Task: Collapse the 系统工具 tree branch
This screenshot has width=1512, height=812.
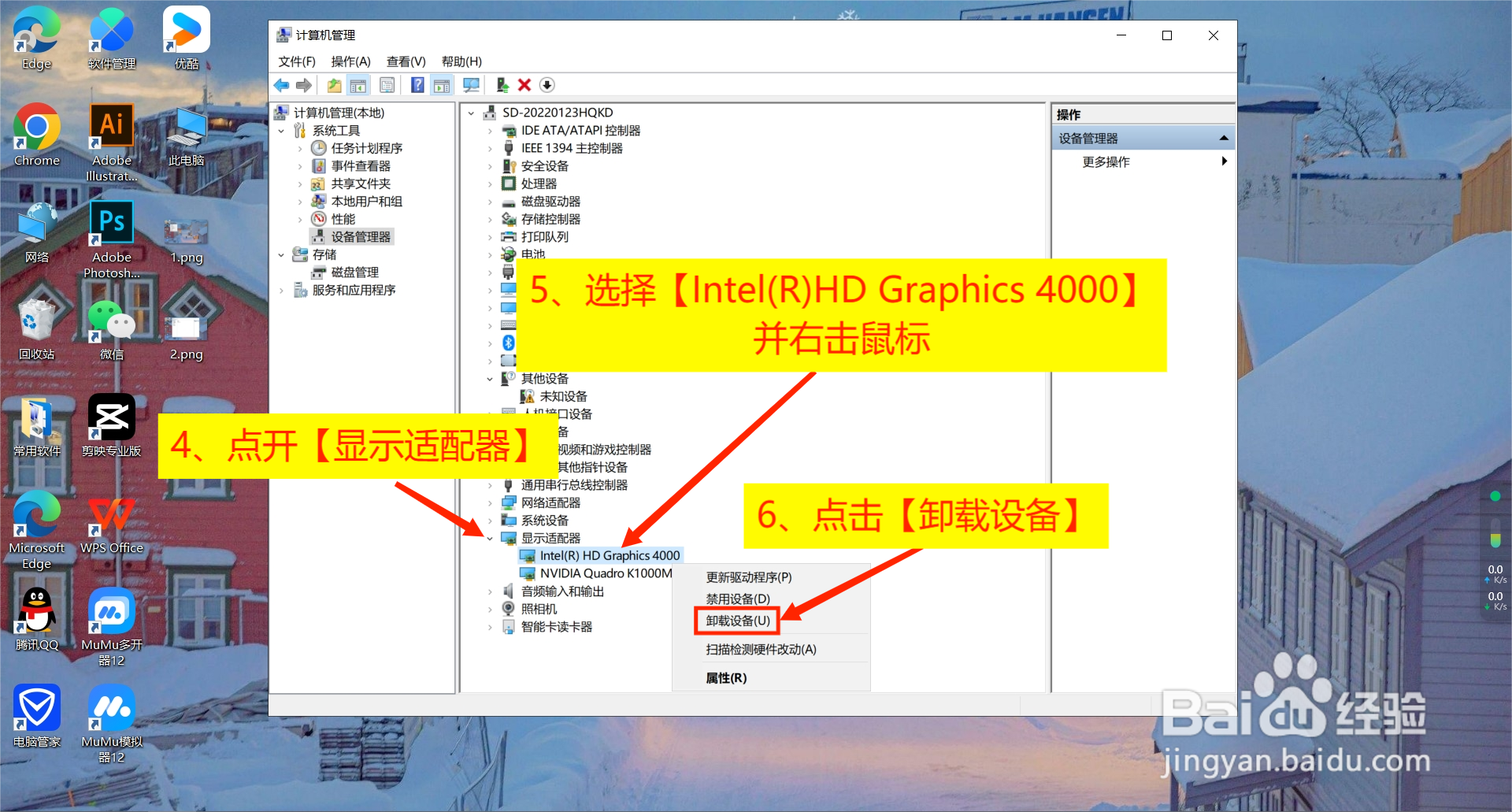Action: point(282,130)
